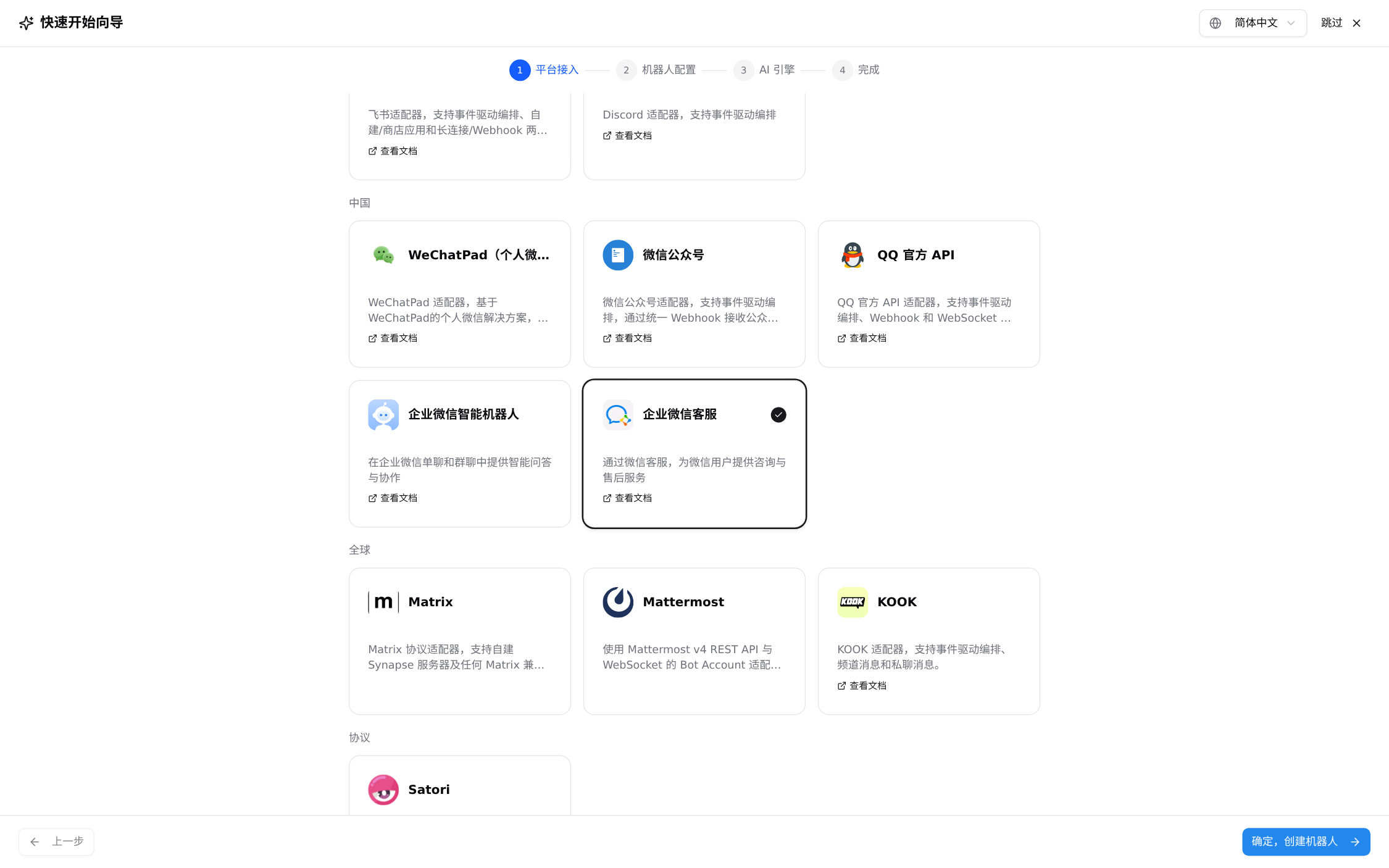Click the 企业微信智能机器人 robot icon
The width and height of the screenshot is (1389, 868).
click(383, 415)
